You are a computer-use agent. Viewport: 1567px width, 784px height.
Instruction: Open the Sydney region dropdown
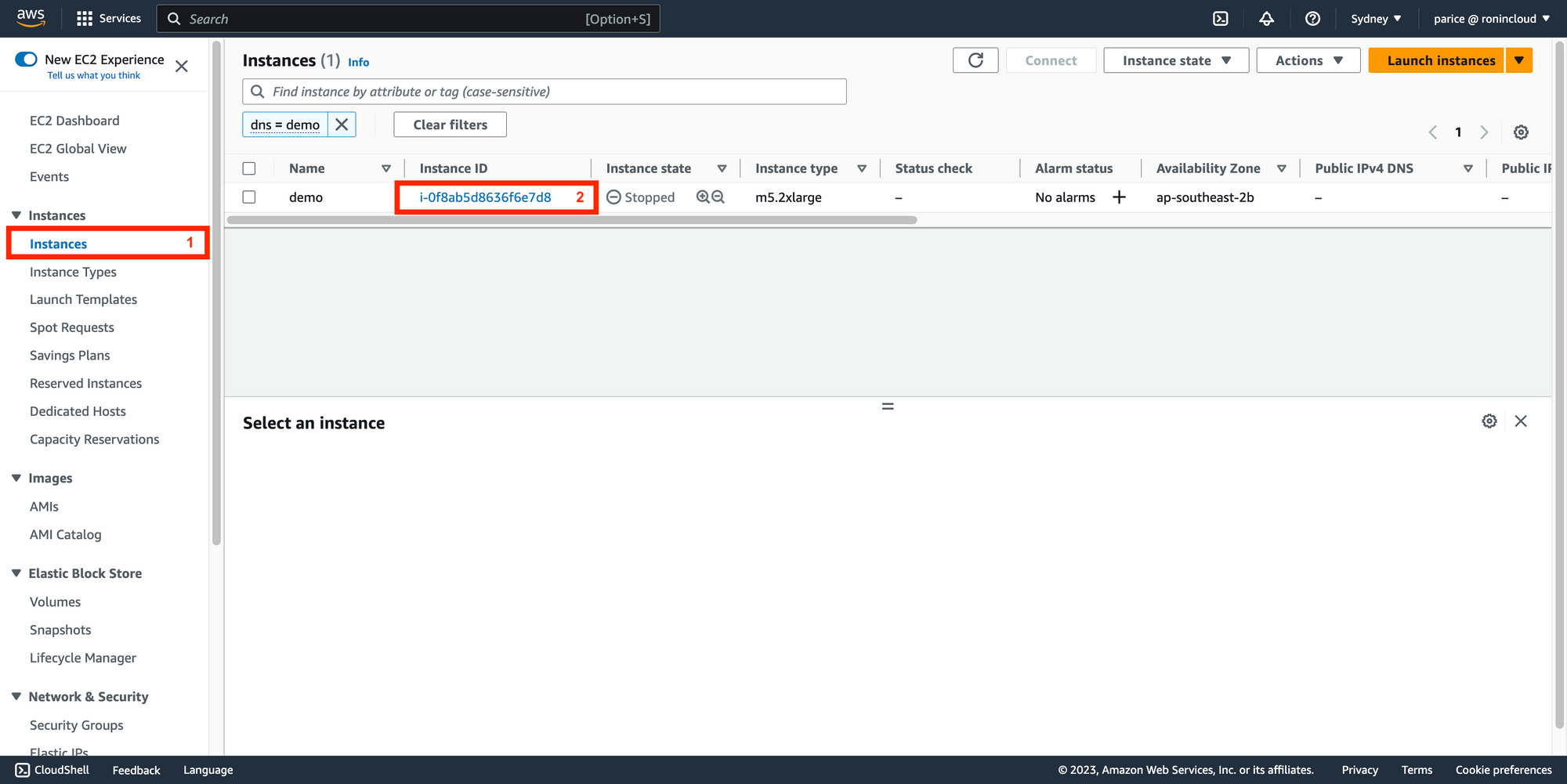pos(1376,19)
